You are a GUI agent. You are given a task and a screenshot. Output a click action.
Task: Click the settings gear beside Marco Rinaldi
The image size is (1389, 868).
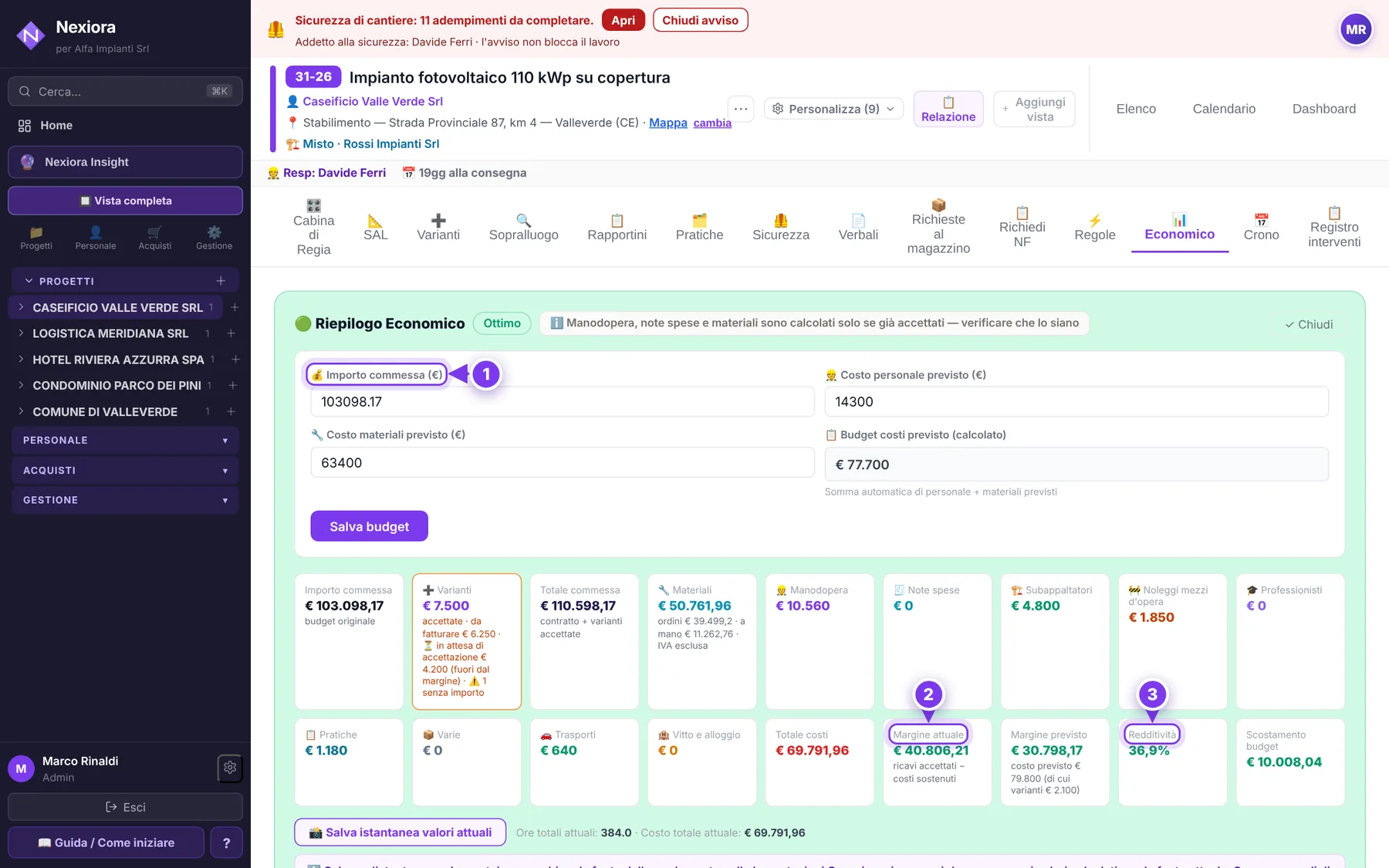pyautogui.click(x=230, y=768)
